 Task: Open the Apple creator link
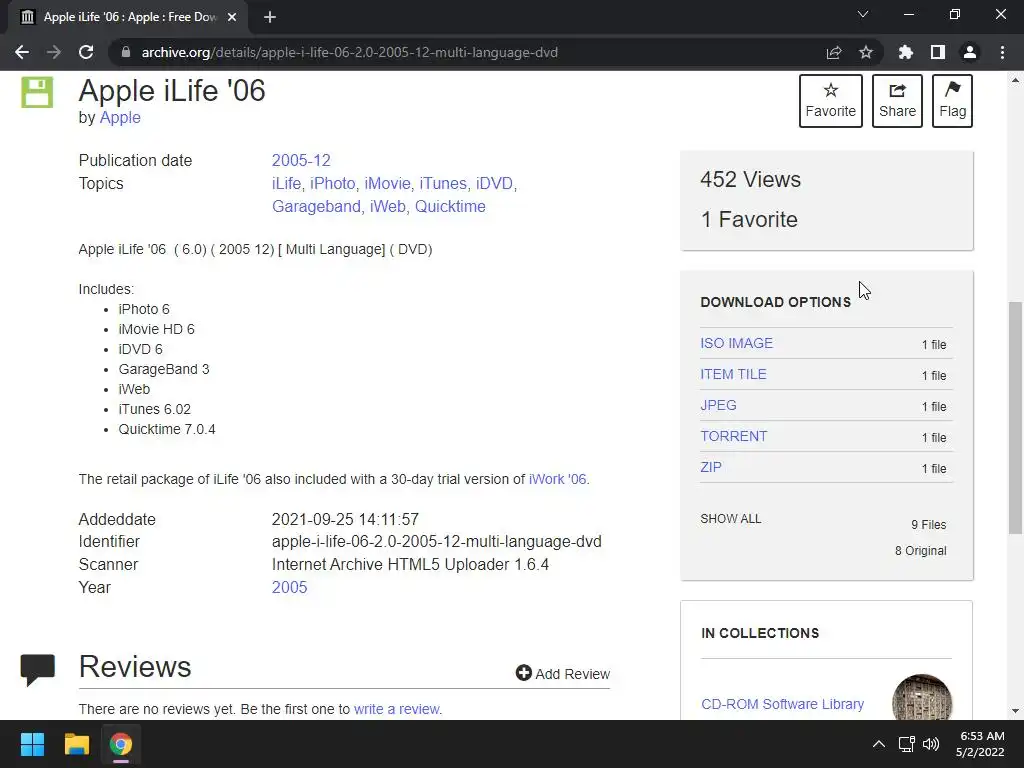(x=120, y=118)
